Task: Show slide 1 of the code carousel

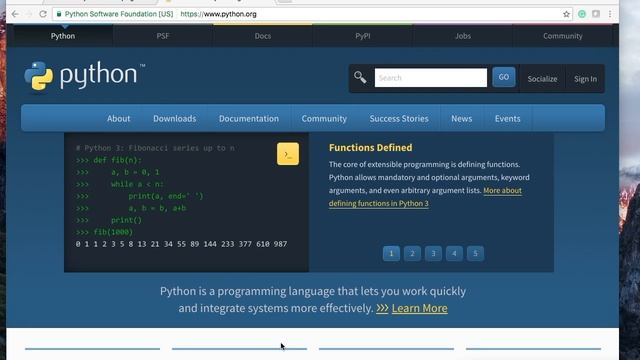Action: [x=391, y=253]
